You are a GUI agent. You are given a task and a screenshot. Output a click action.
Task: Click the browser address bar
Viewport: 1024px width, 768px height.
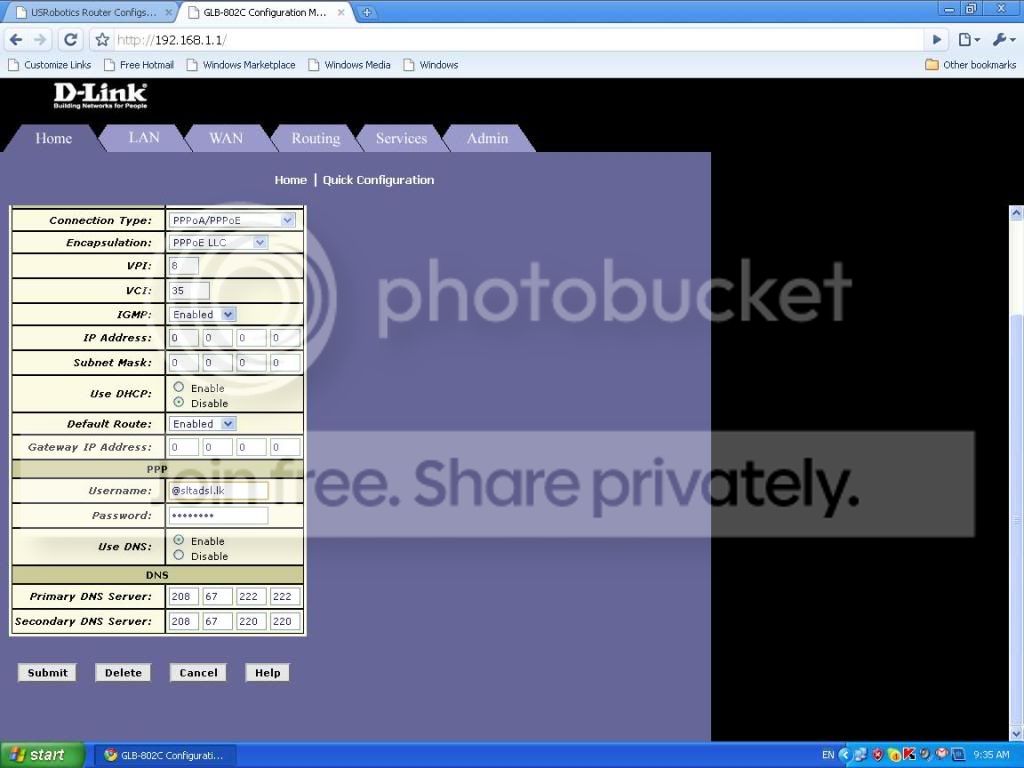pyautogui.click(x=519, y=40)
